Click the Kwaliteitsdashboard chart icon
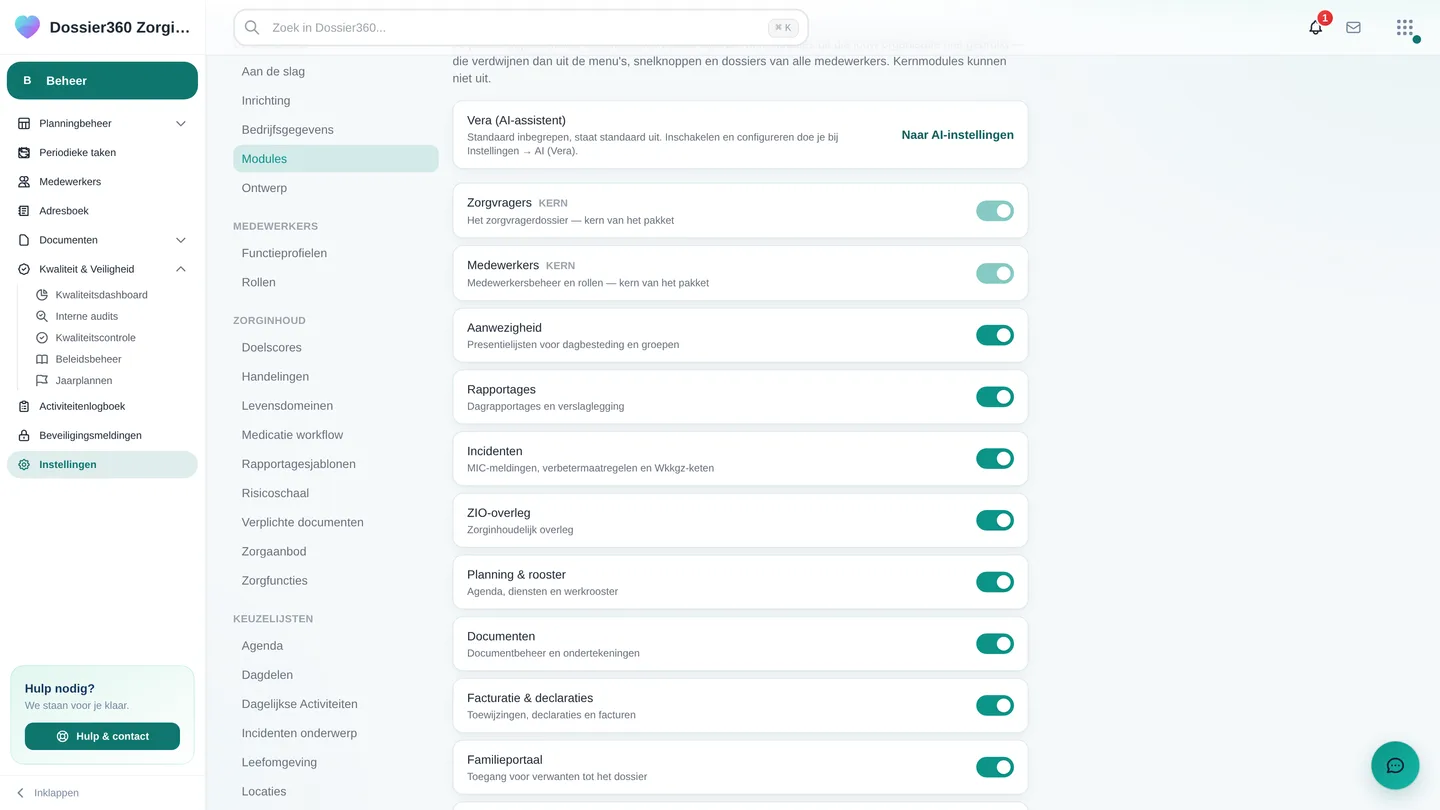 pos(42,295)
